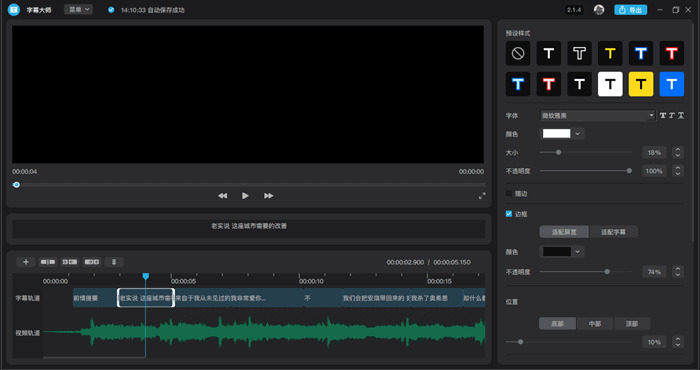
Task: Select the 前情提要 subtitle clip
Action: (x=95, y=298)
